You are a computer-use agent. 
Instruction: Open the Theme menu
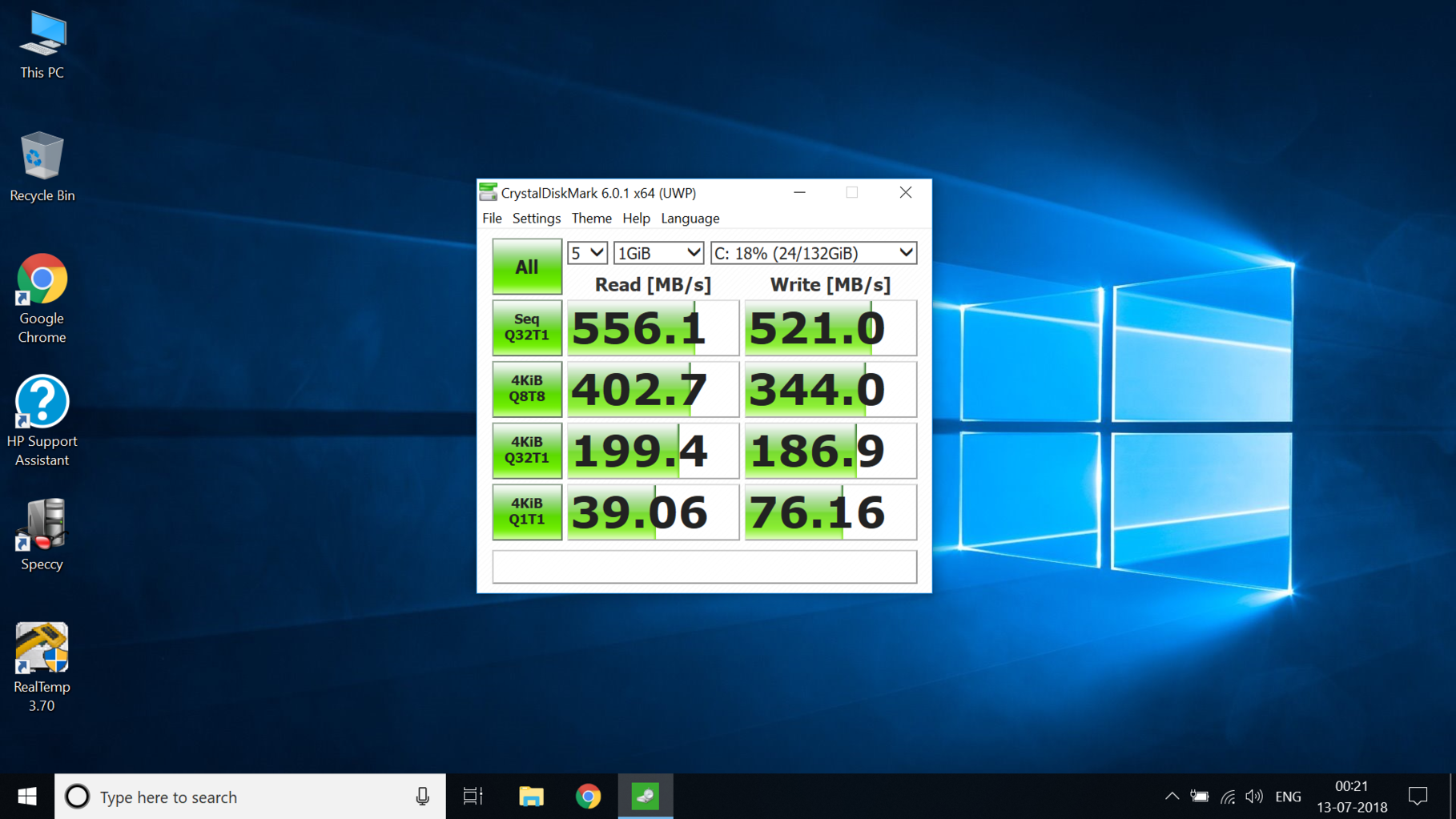(x=592, y=219)
